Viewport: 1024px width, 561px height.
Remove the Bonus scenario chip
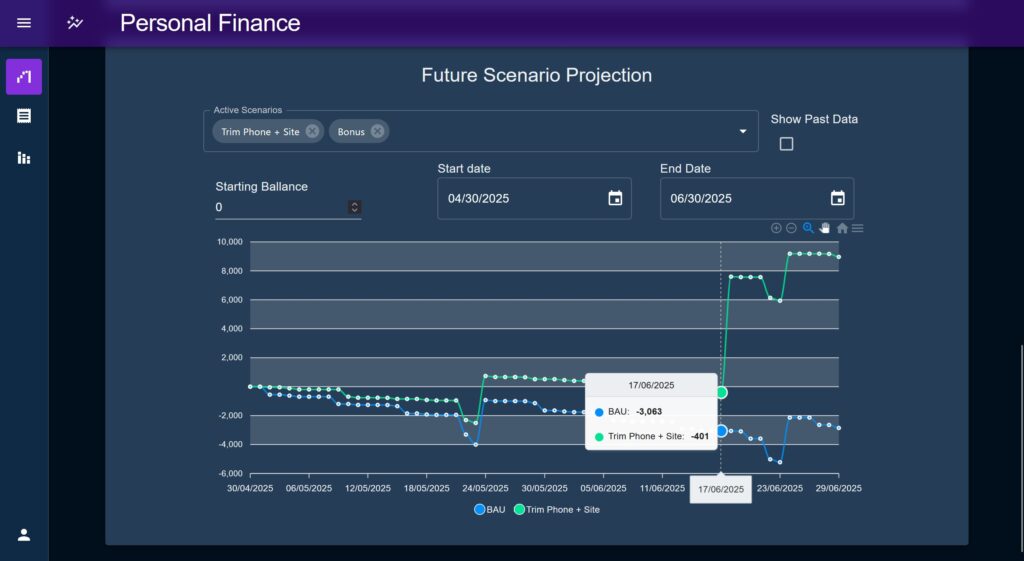tap(377, 131)
